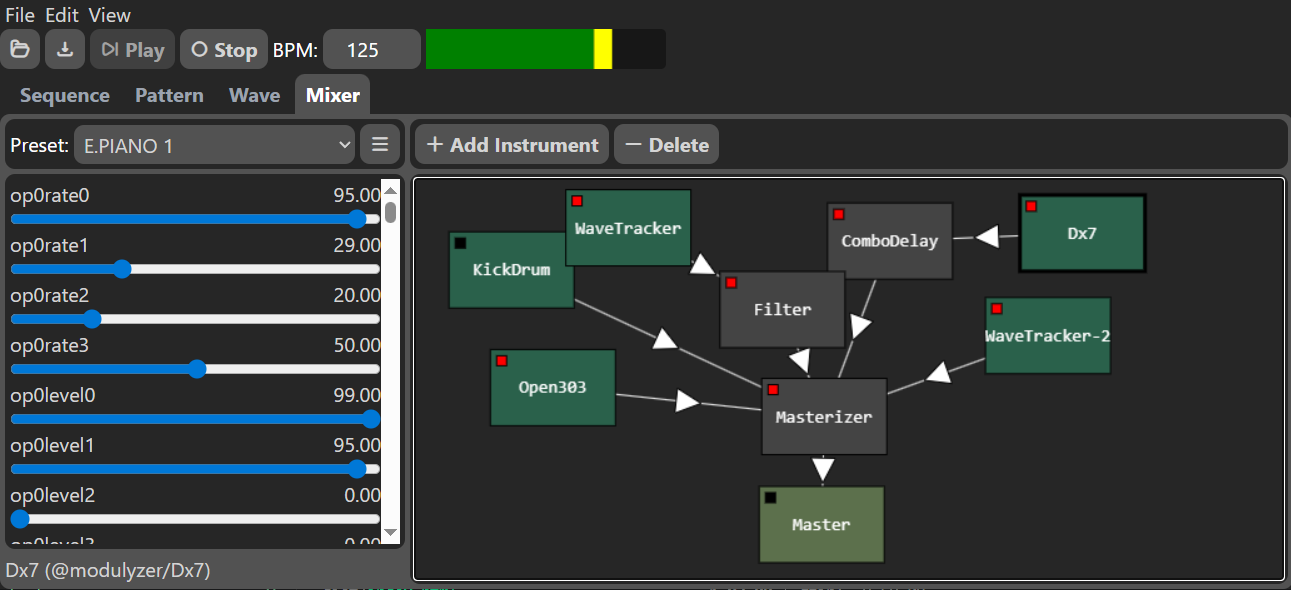Adjust the op0level0 slider
The width and height of the screenshot is (1291, 590).
coord(195,419)
